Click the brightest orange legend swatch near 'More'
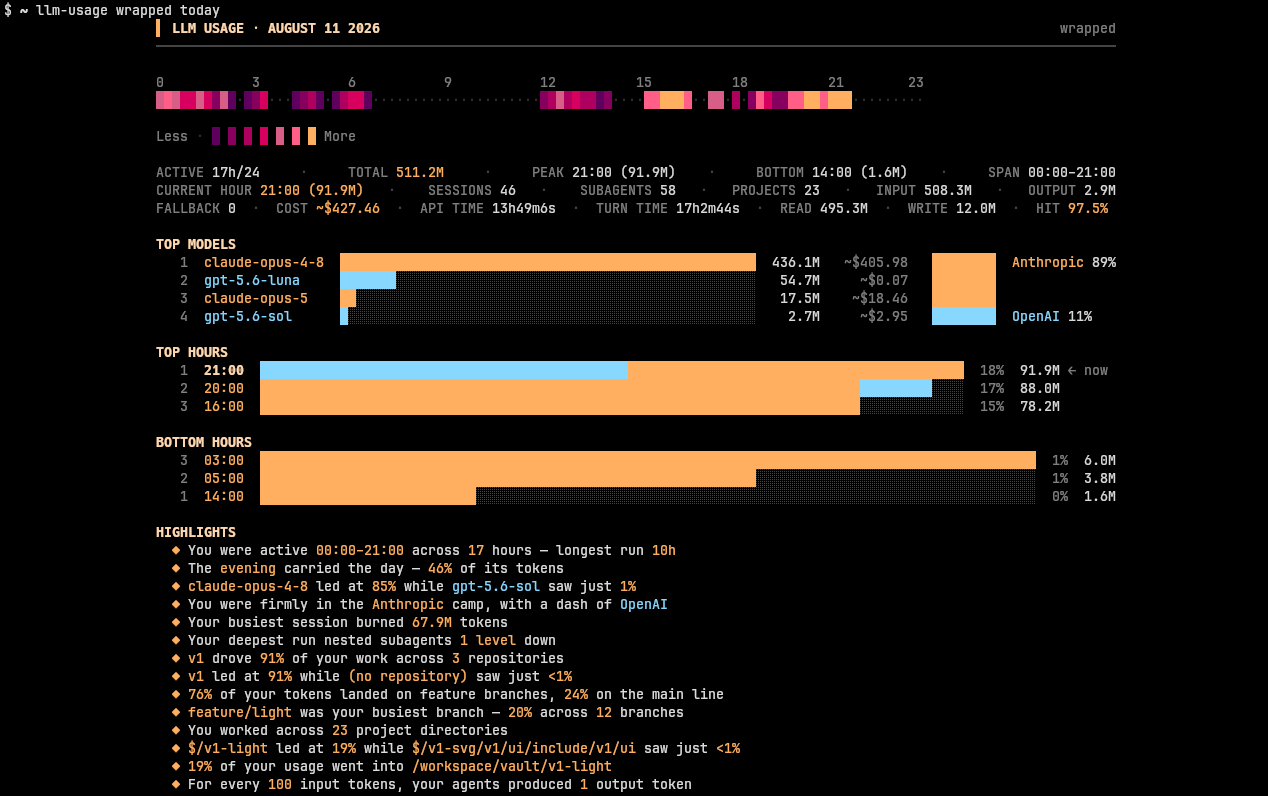 [312, 136]
